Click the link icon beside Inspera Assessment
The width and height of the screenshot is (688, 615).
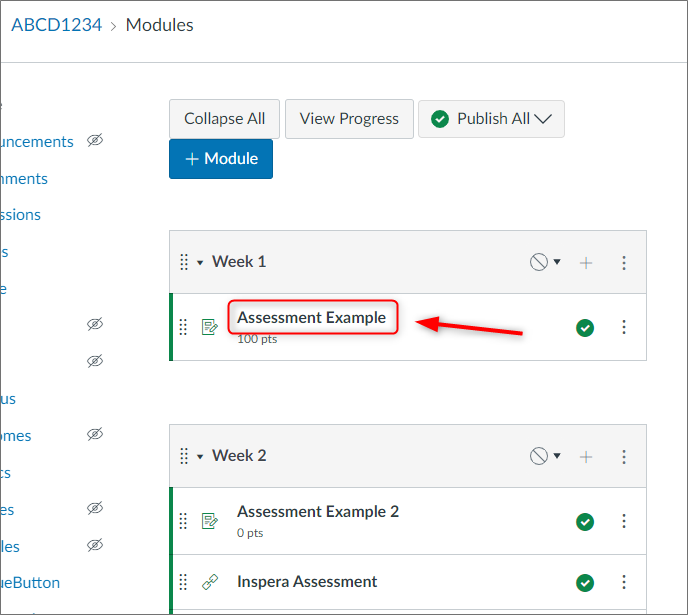point(210,582)
